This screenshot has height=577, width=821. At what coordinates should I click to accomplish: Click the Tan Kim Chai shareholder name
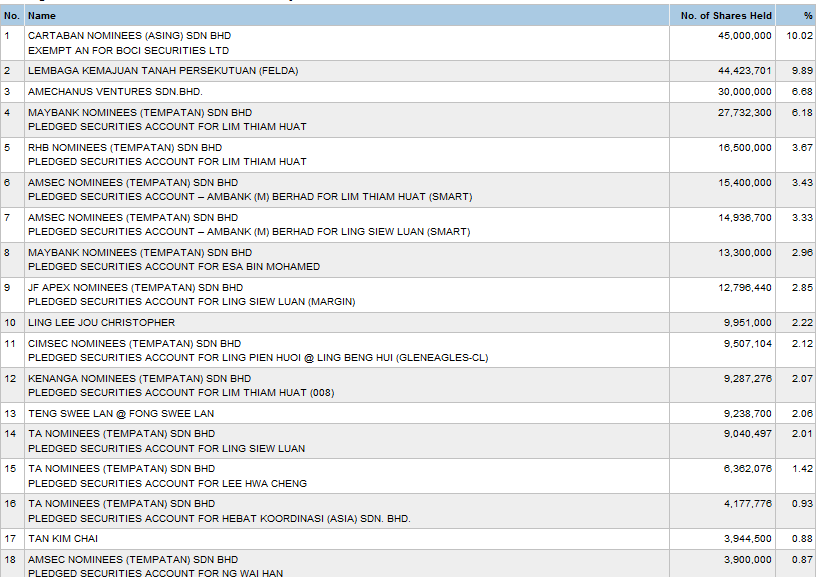coord(69,539)
